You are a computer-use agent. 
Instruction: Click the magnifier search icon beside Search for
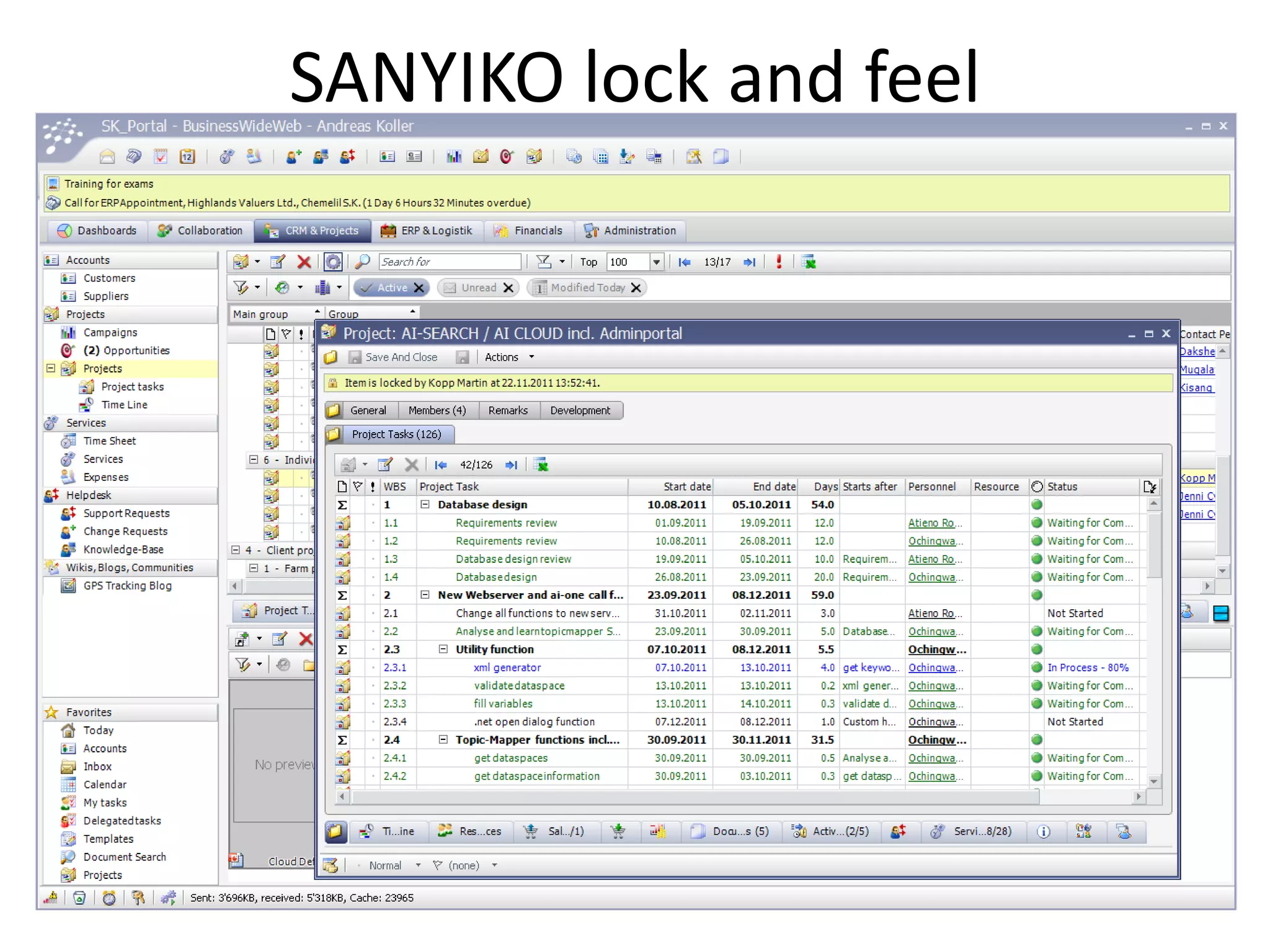point(363,262)
